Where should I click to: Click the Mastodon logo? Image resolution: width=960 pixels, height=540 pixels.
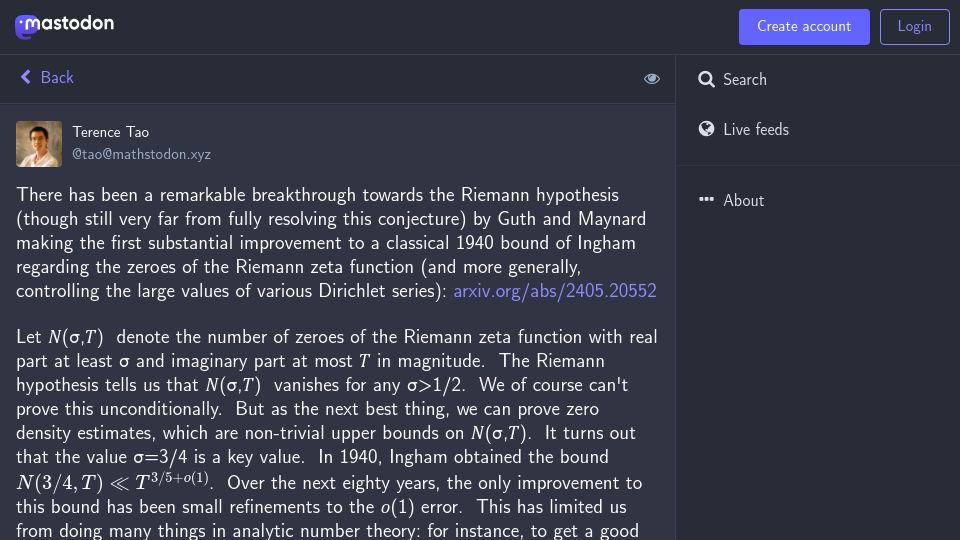point(64,26)
